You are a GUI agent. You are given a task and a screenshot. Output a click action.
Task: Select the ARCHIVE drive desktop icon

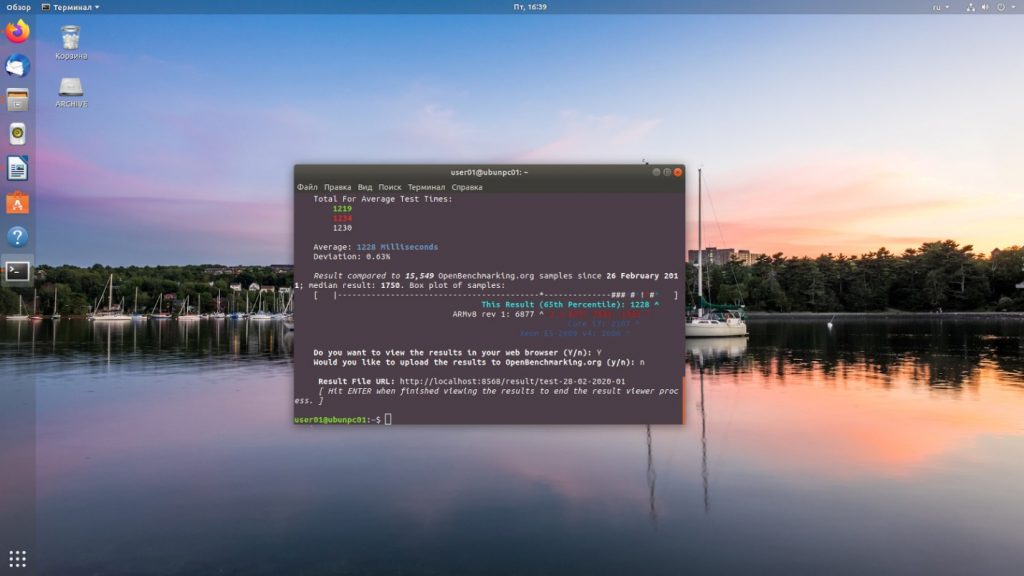pos(71,92)
